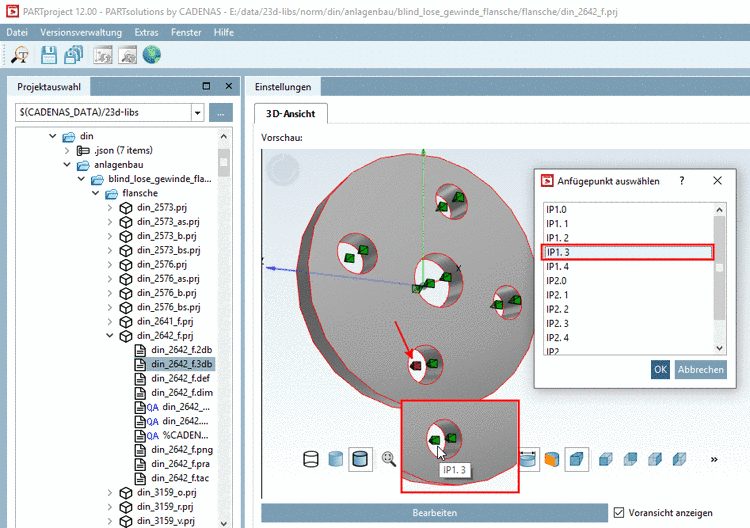
Task: Select IP1.0 in the attachment point list
Action: click(x=629, y=209)
